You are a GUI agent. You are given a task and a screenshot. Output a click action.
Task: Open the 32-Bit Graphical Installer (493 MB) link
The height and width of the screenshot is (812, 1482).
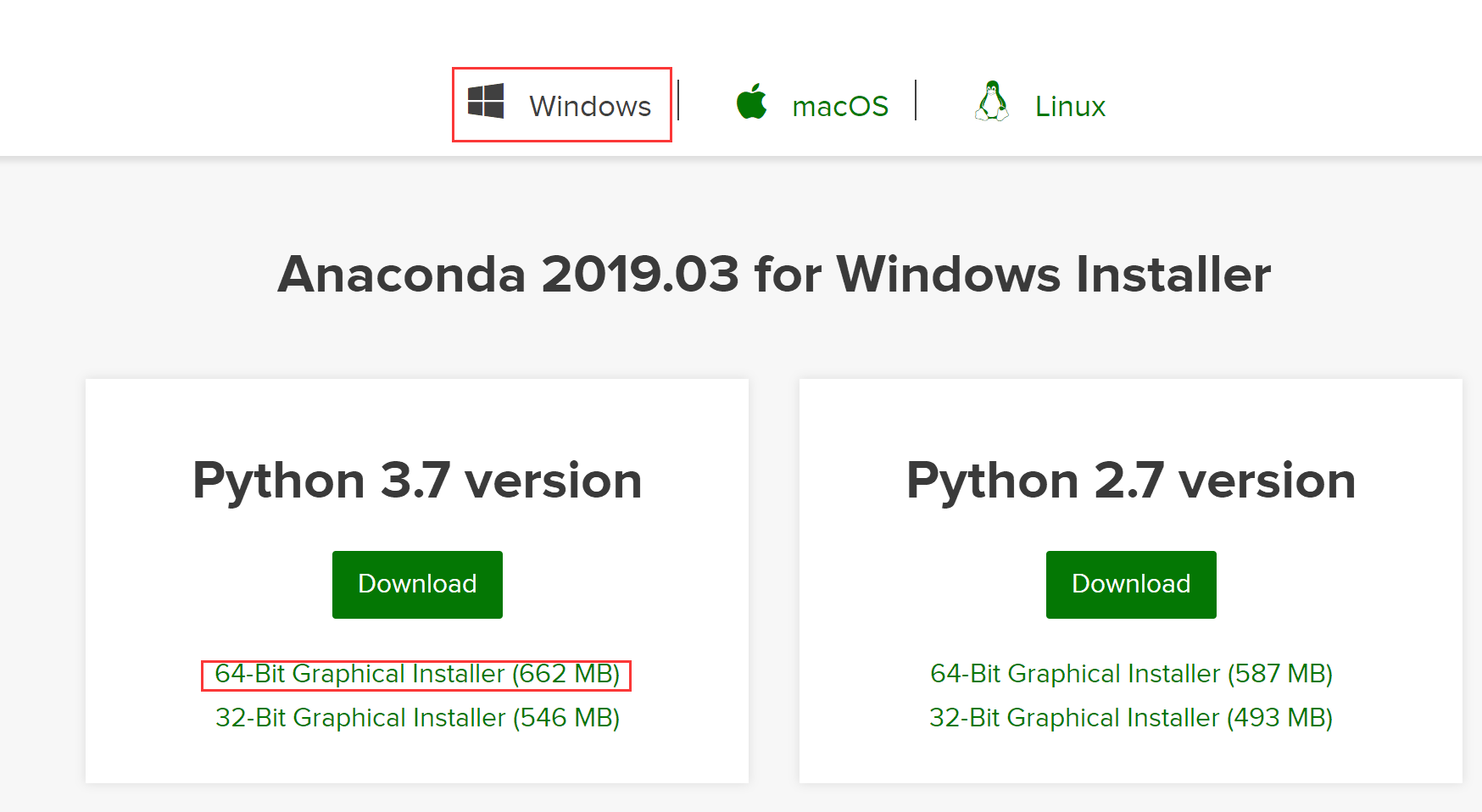(1131, 718)
